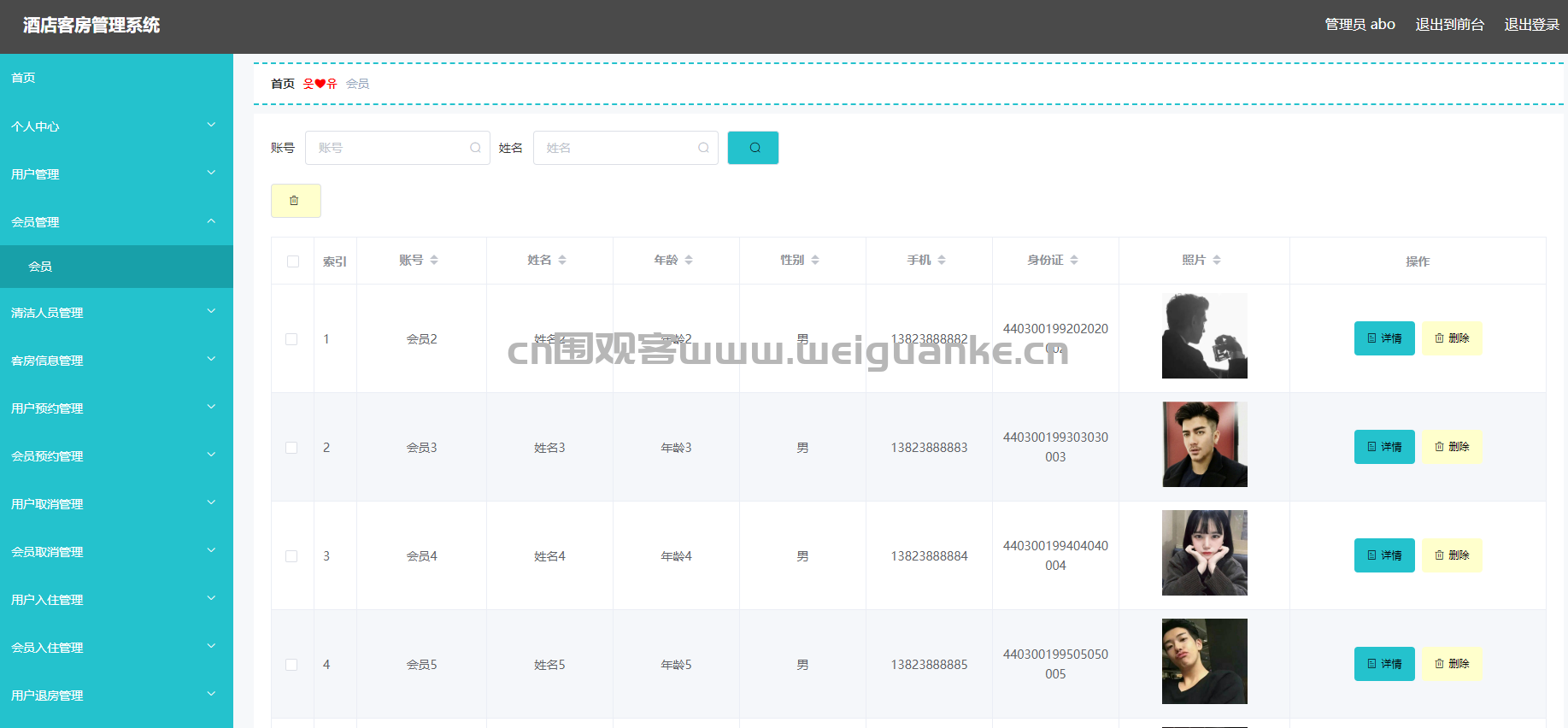Image resolution: width=1568 pixels, height=728 pixels.
Task: Collapse the 会员管理 sidebar section
Action: (116, 222)
